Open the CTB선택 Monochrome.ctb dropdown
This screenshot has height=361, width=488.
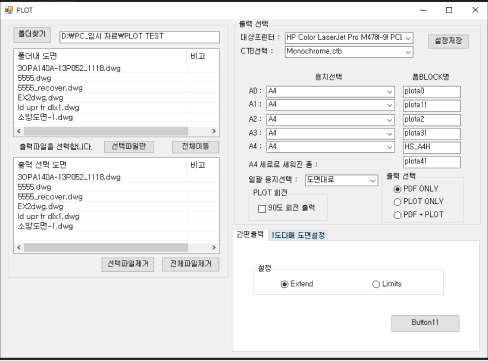[x=349, y=52]
